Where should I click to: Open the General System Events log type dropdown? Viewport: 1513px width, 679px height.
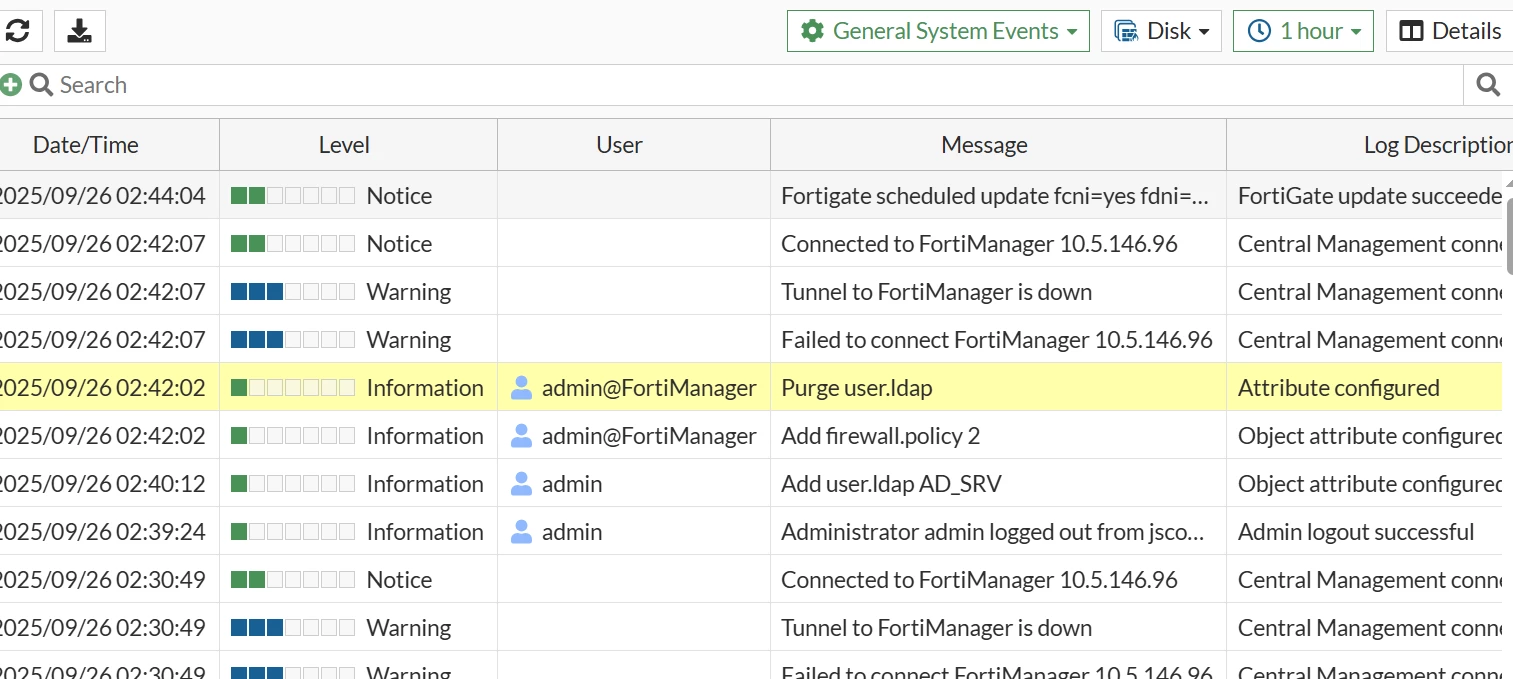tap(938, 31)
